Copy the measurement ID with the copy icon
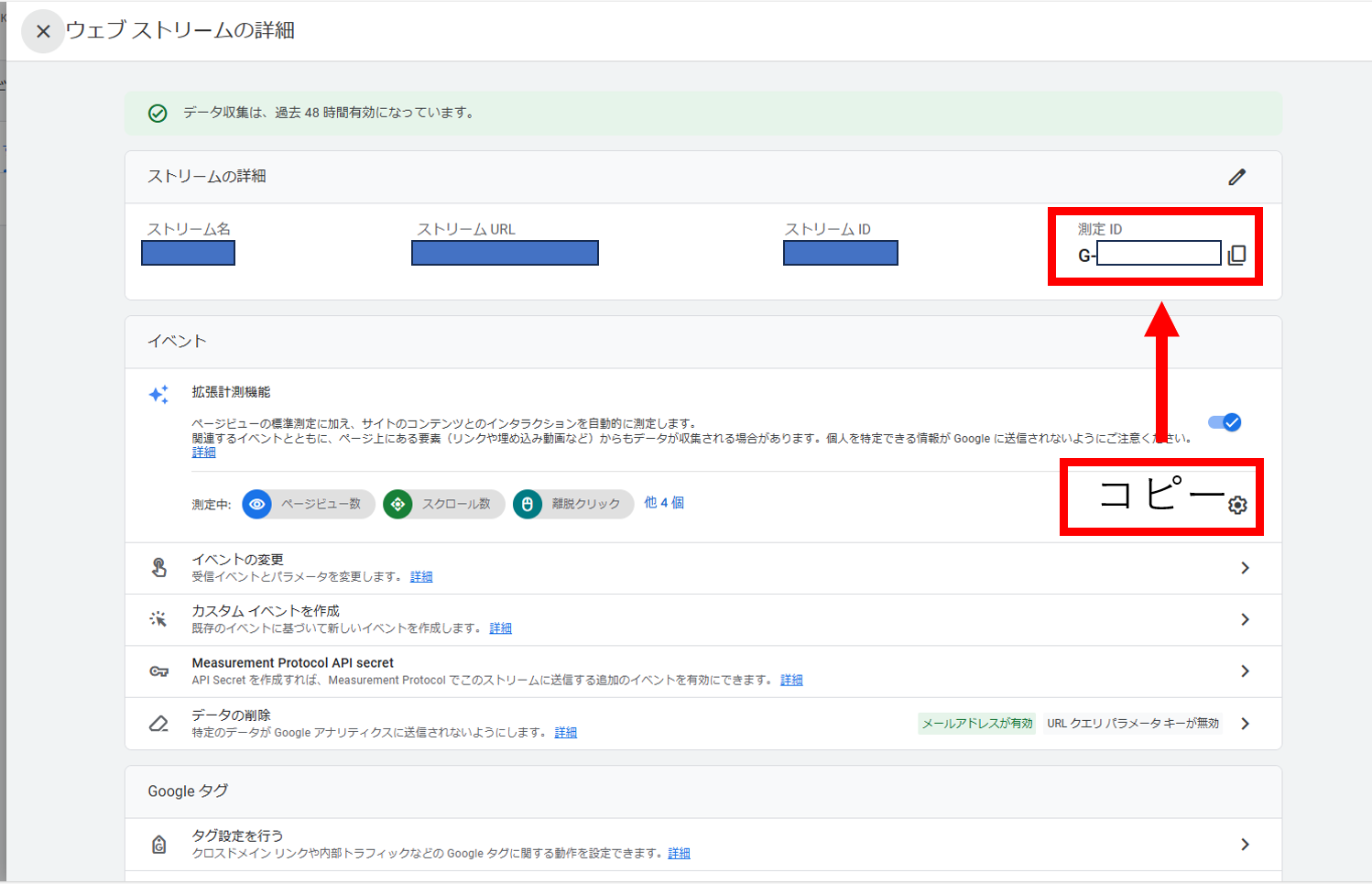This screenshot has height=884, width=1372. tap(1236, 255)
